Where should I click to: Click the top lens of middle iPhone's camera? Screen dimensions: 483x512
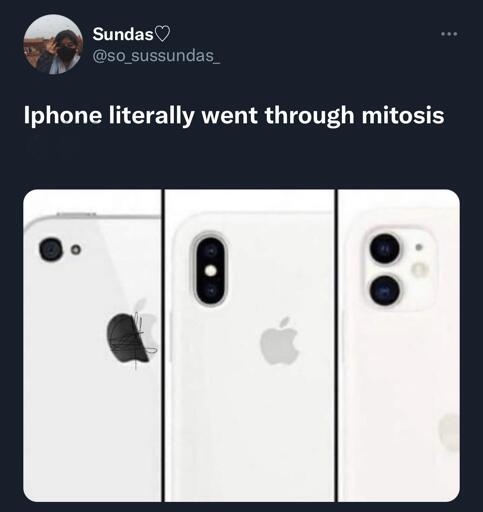coord(210,250)
